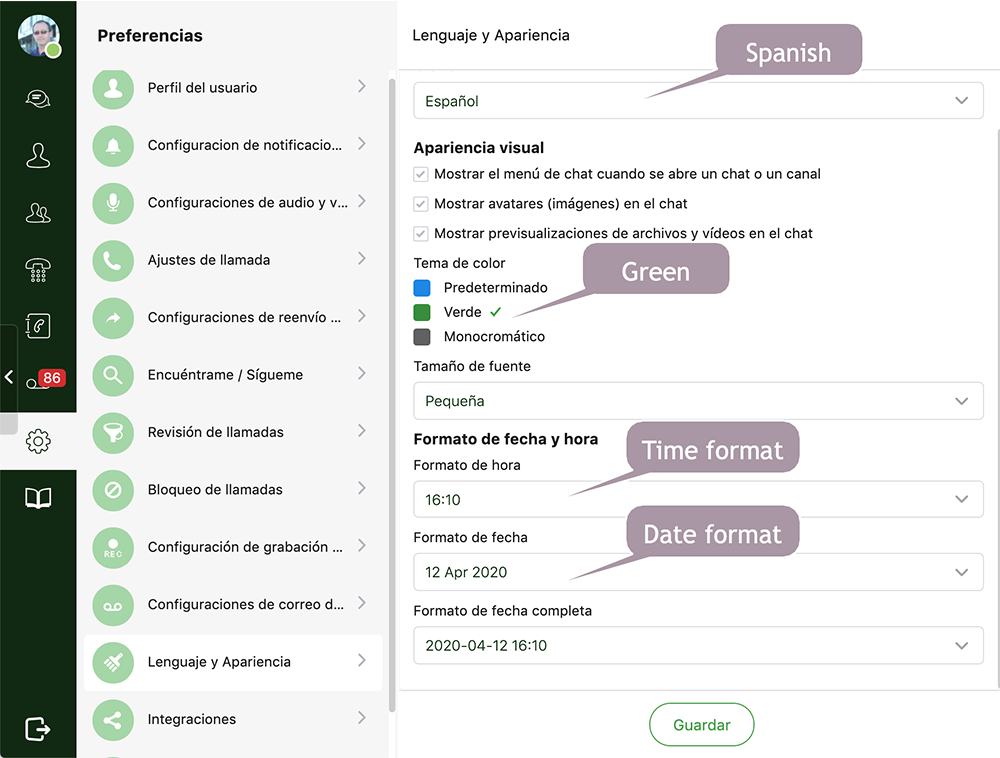Click the Guardar button

(701, 724)
